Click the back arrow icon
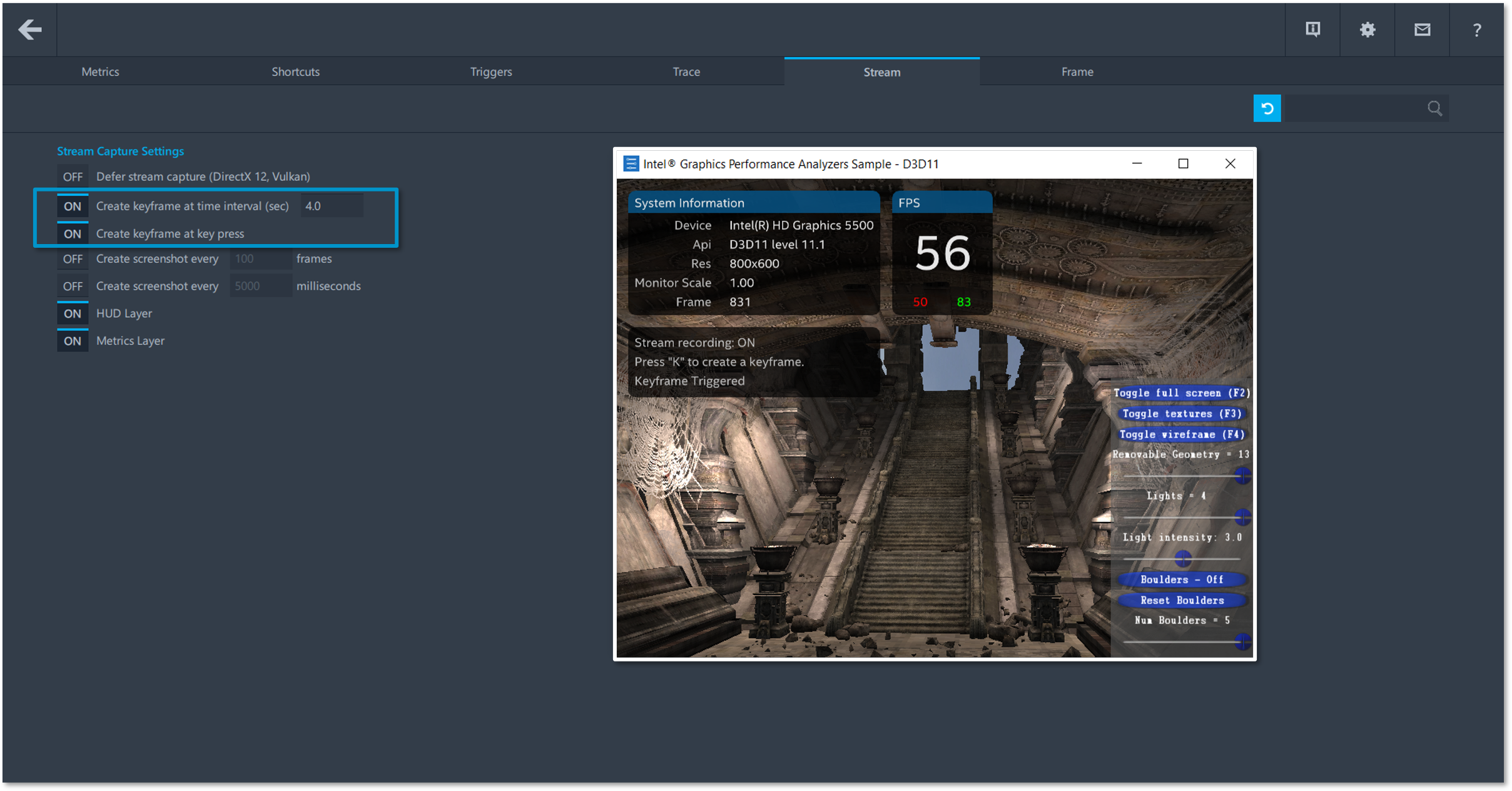The width and height of the screenshot is (1512, 791). [29, 29]
